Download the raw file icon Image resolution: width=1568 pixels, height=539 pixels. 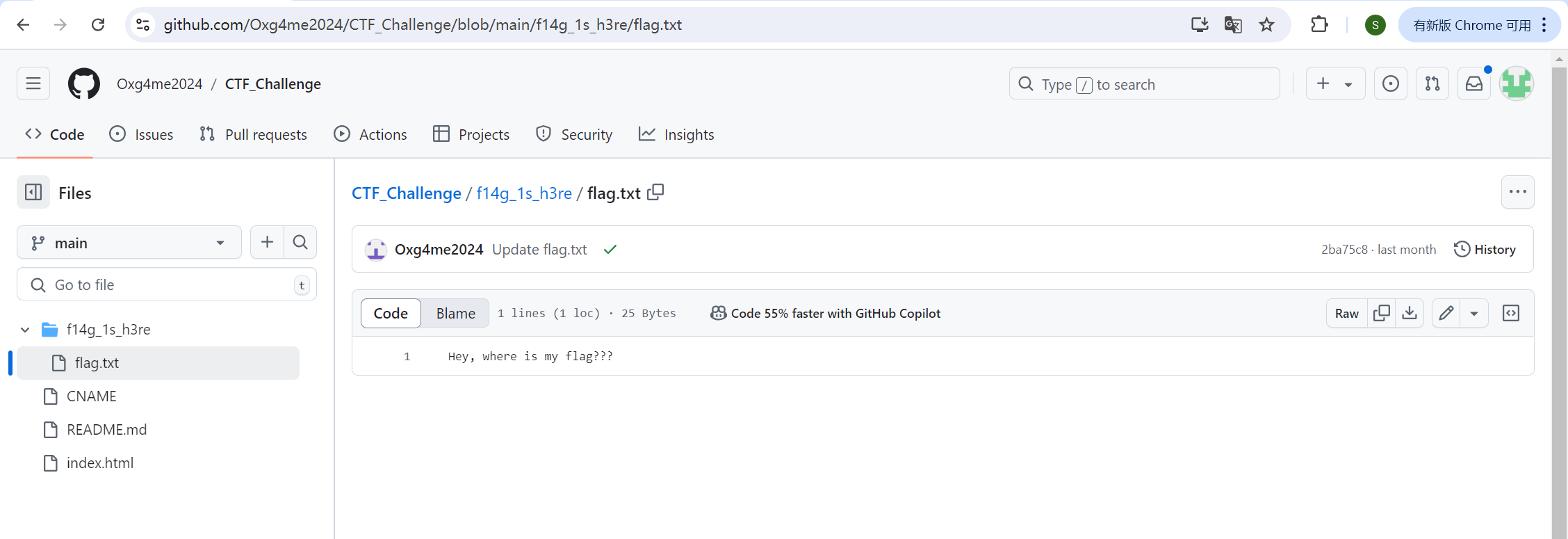coord(1410,314)
